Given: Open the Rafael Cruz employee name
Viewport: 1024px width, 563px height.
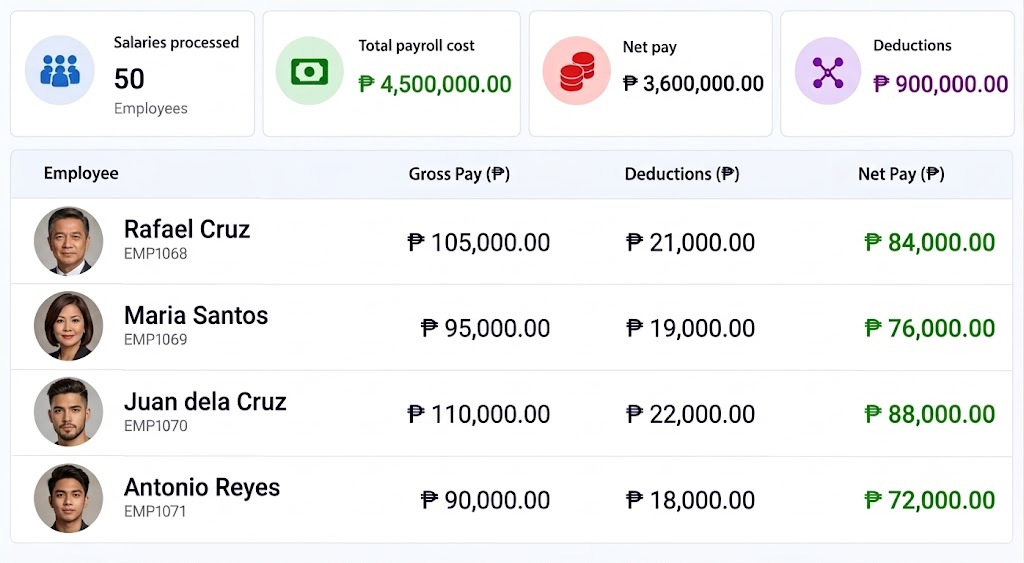Looking at the screenshot, I should [x=187, y=229].
